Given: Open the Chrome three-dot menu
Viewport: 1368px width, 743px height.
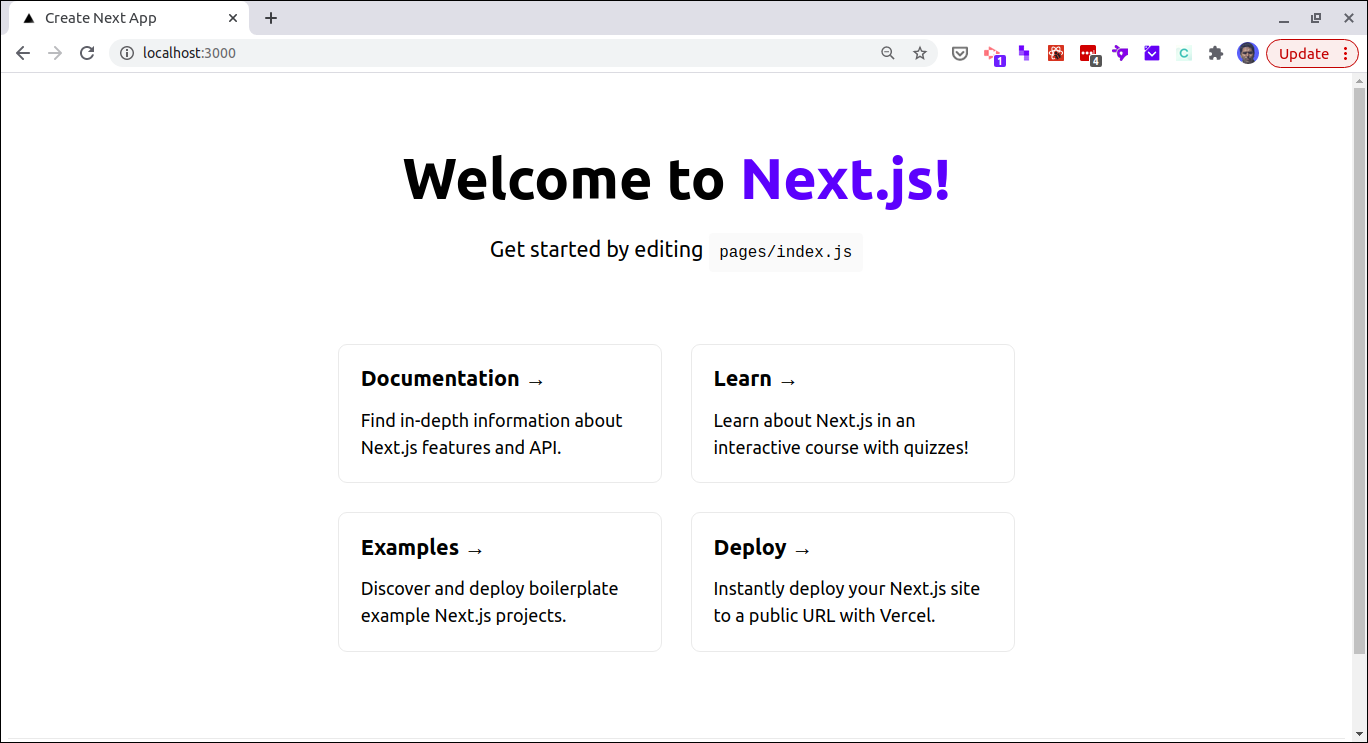Looking at the screenshot, I should pos(1346,53).
